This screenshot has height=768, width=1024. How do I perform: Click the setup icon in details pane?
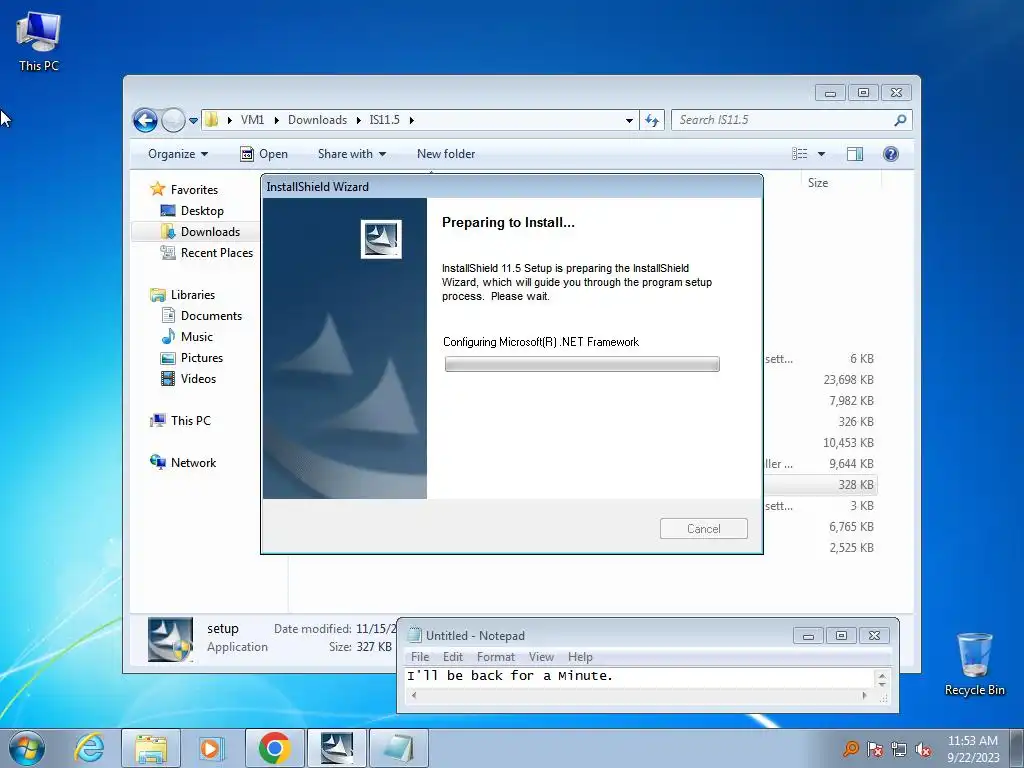pyautogui.click(x=170, y=639)
